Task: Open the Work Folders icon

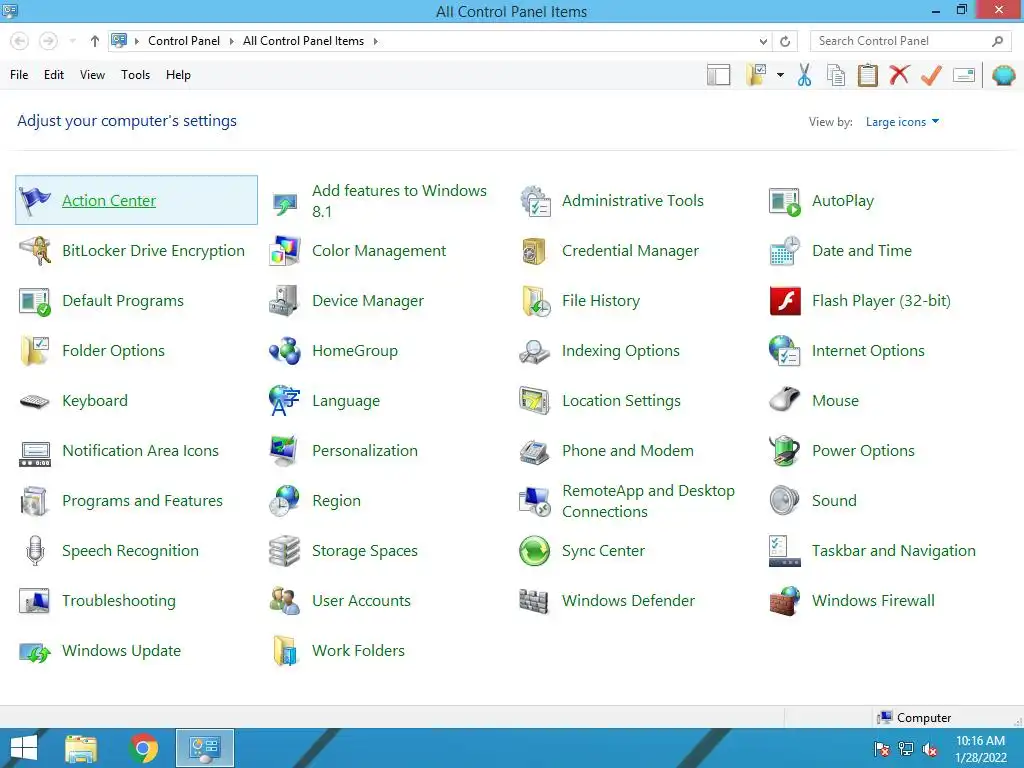Action: pyautogui.click(x=285, y=651)
